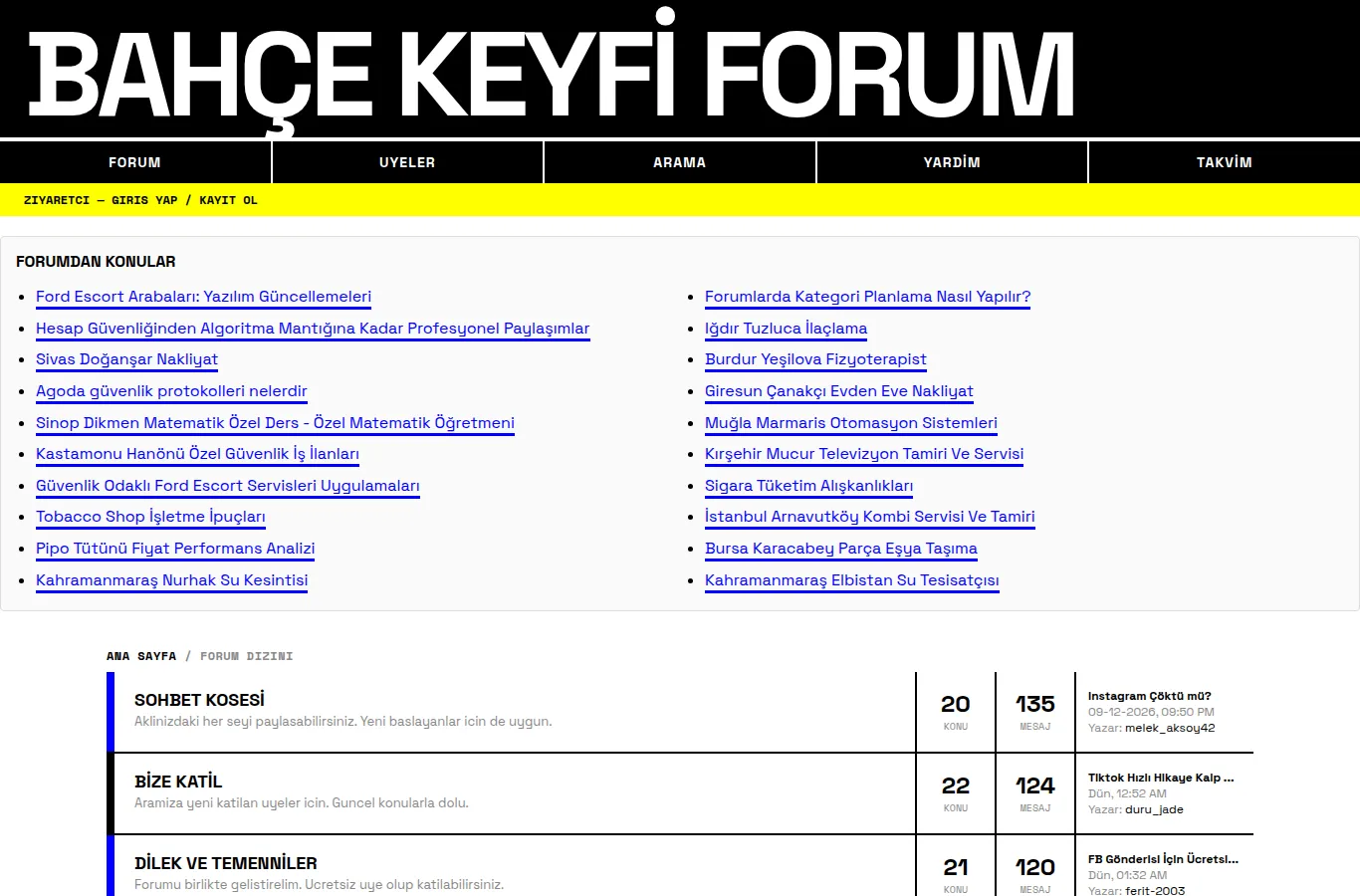Open topic Agoda güvenlik protokolleri nelerdir
Viewport: 1360px width, 896px height.
point(171,391)
